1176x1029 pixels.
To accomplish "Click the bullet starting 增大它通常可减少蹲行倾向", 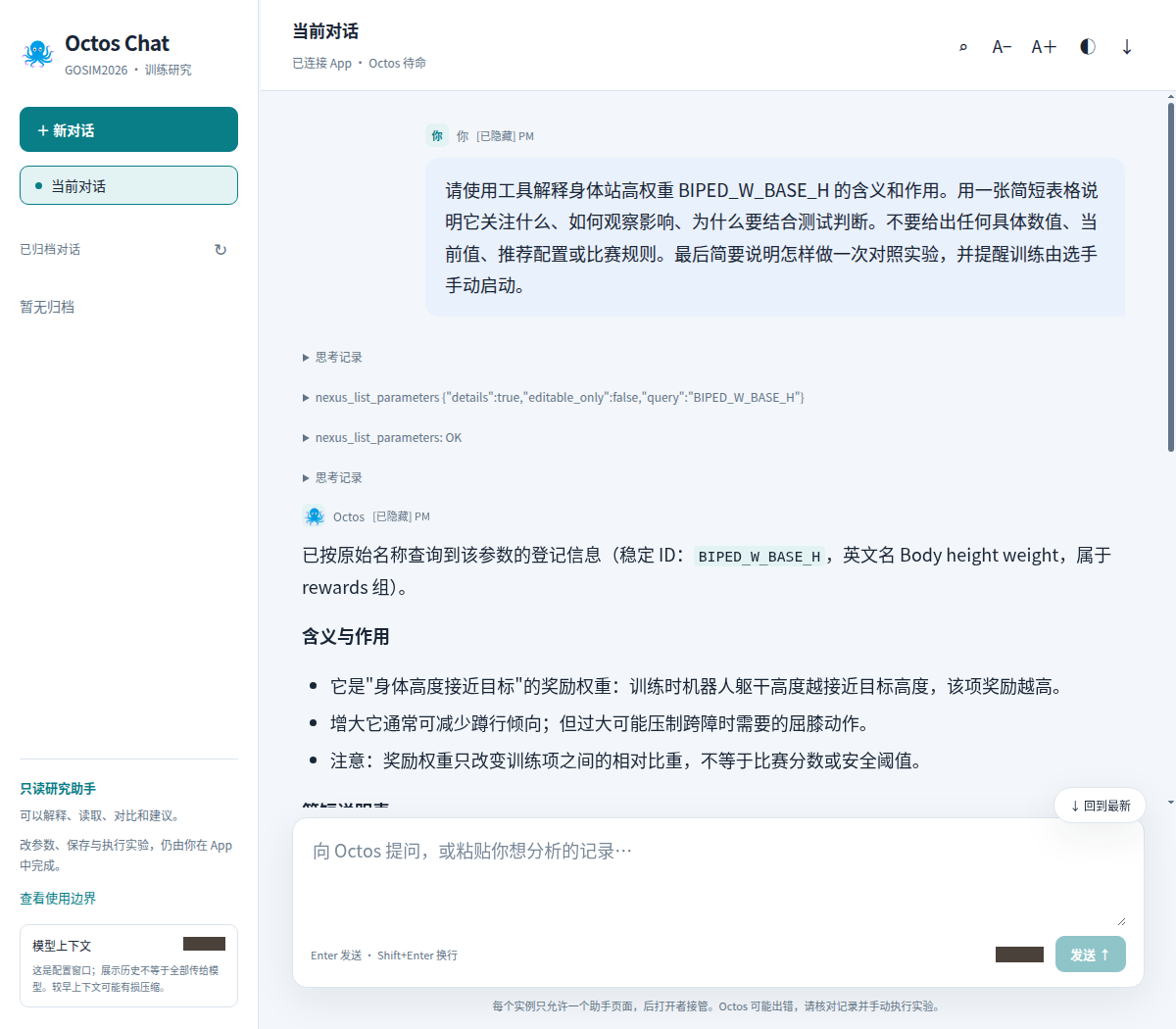I will [600, 723].
